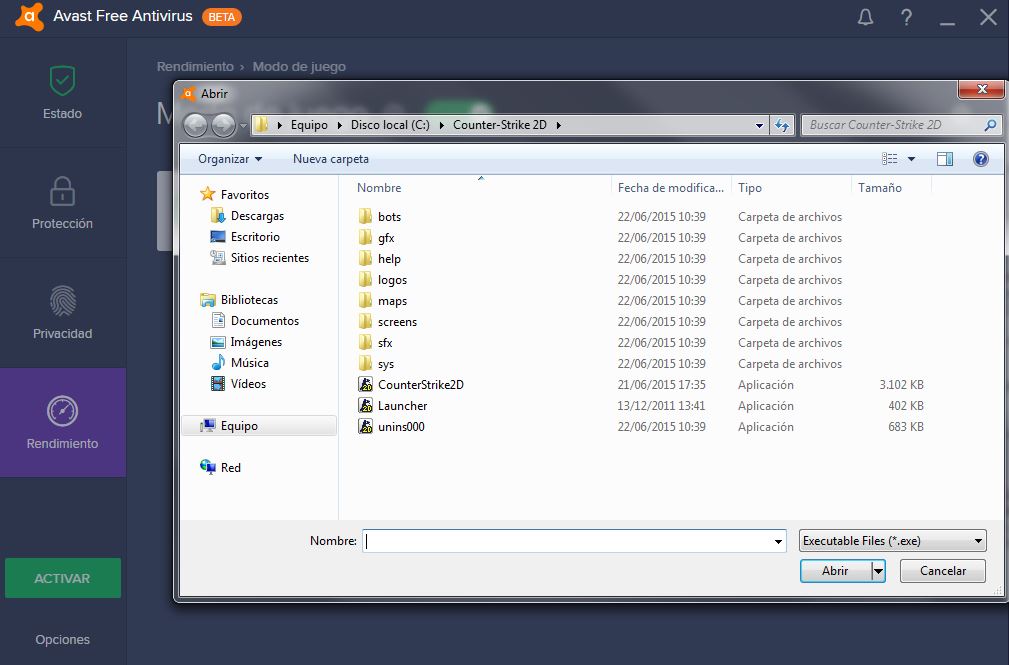Image resolution: width=1009 pixels, height=665 pixels.
Task: Select the gfx folder name
Action: click(386, 238)
